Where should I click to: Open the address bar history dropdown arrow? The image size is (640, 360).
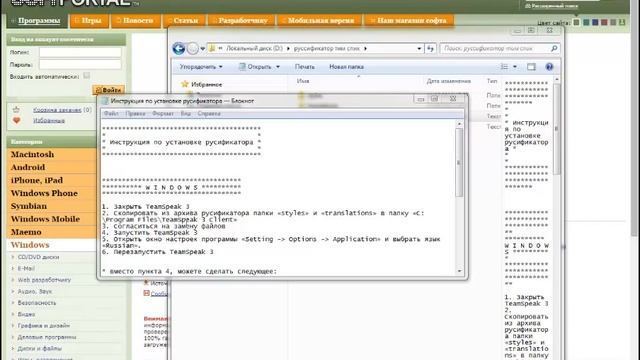[419, 49]
